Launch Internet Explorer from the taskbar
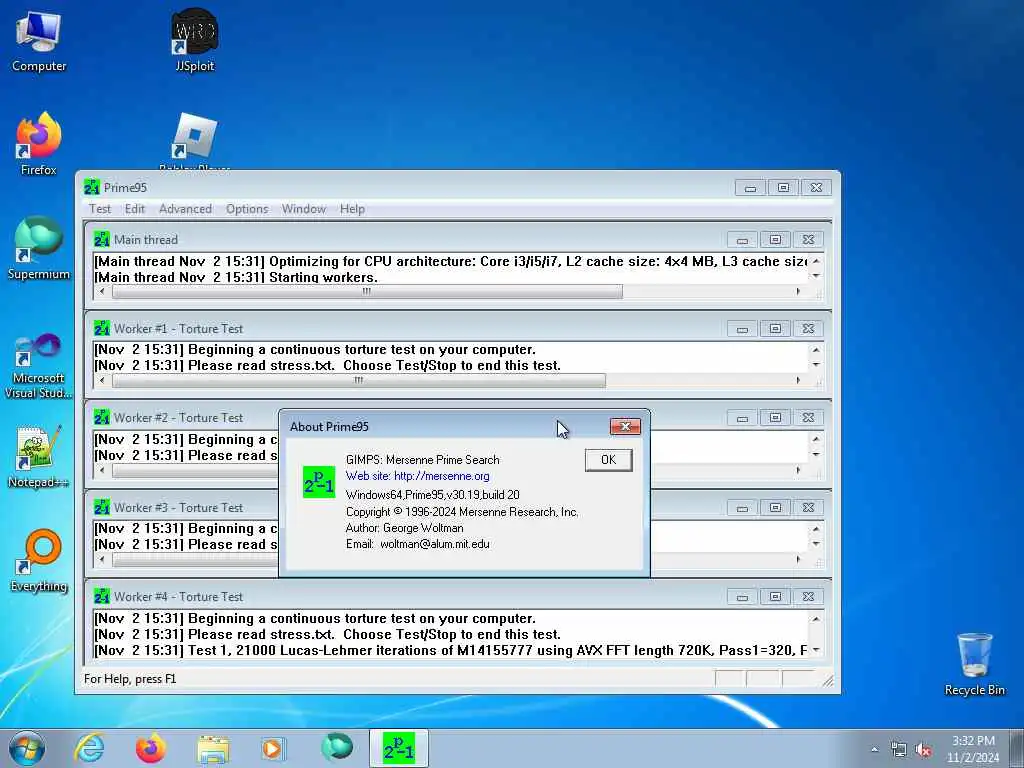This screenshot has width=1024, height=768. [89, 748]
